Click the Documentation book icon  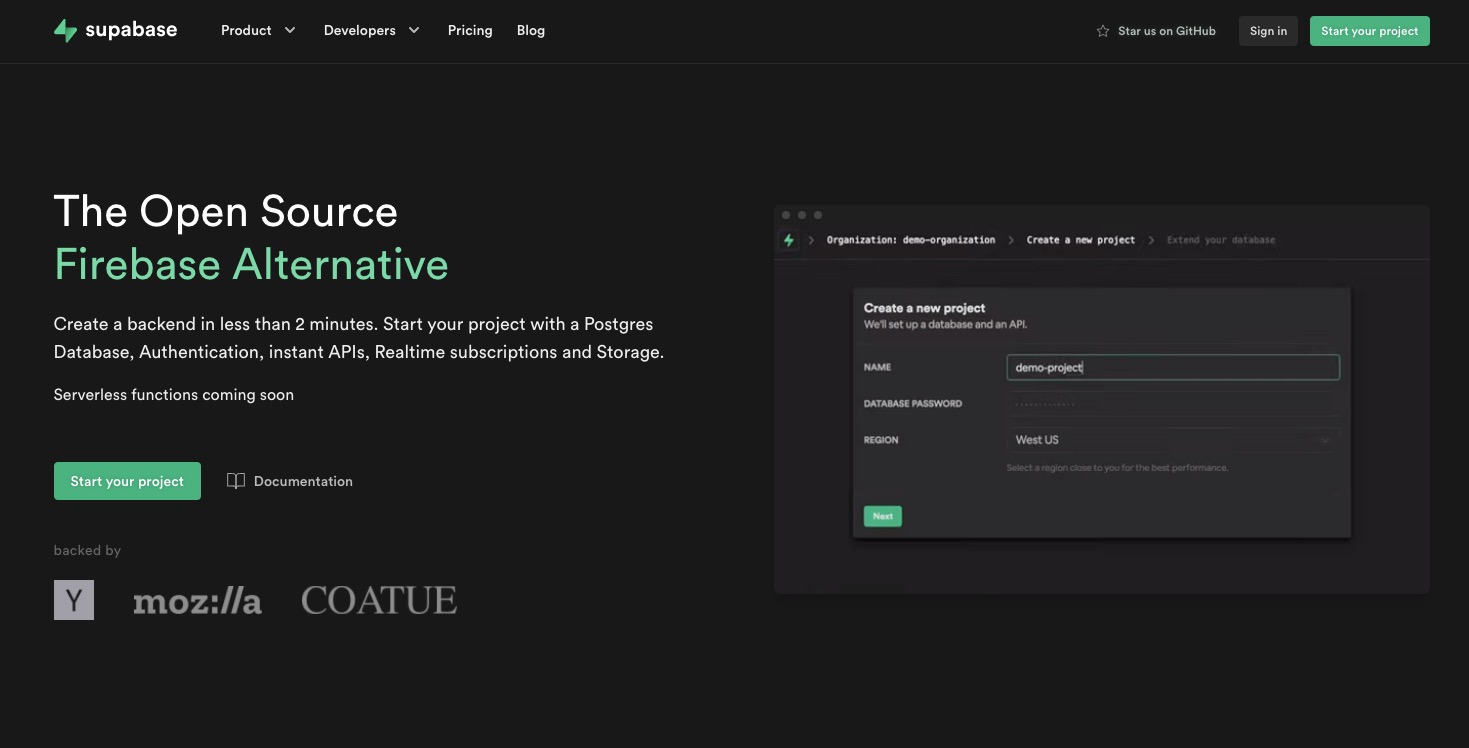(x=236, y=481)
